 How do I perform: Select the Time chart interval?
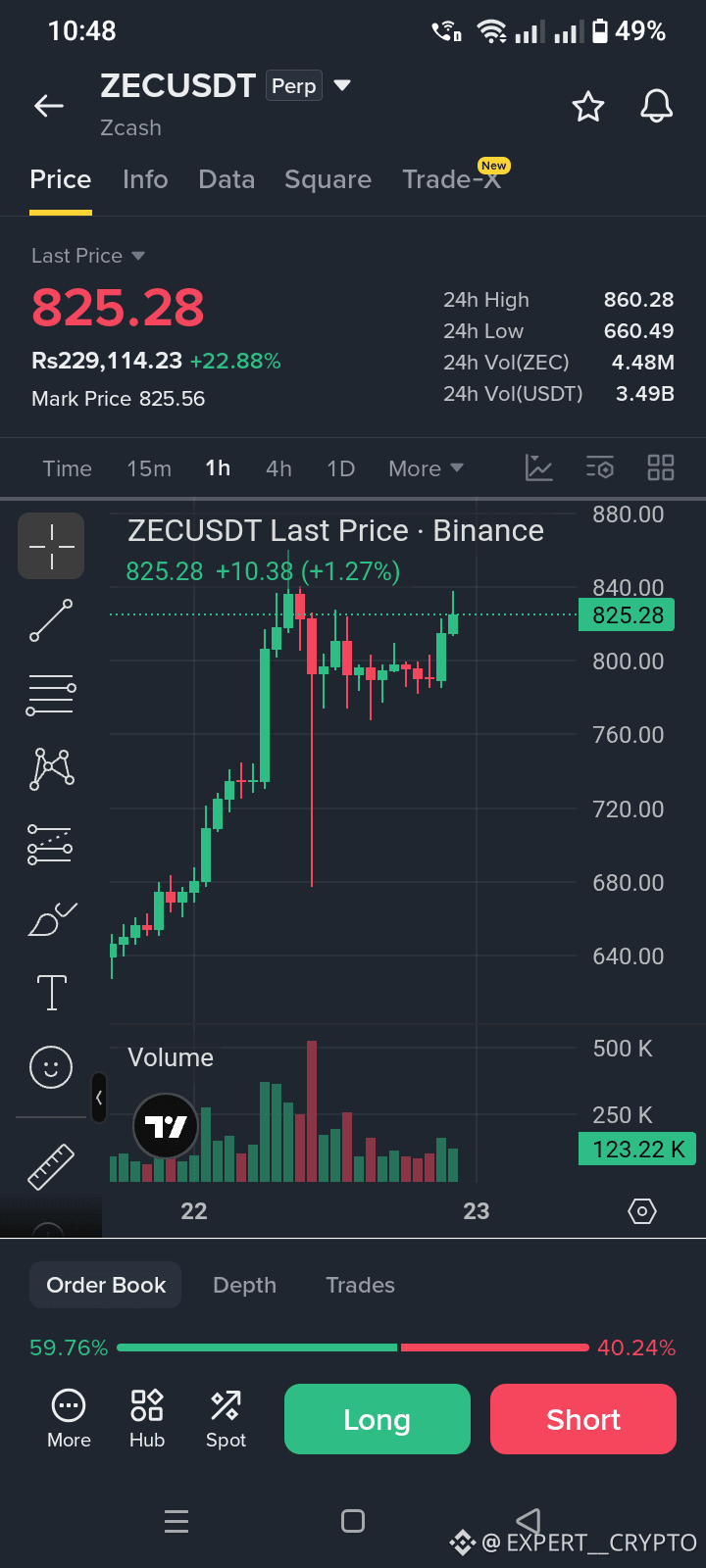click(67, 468)
